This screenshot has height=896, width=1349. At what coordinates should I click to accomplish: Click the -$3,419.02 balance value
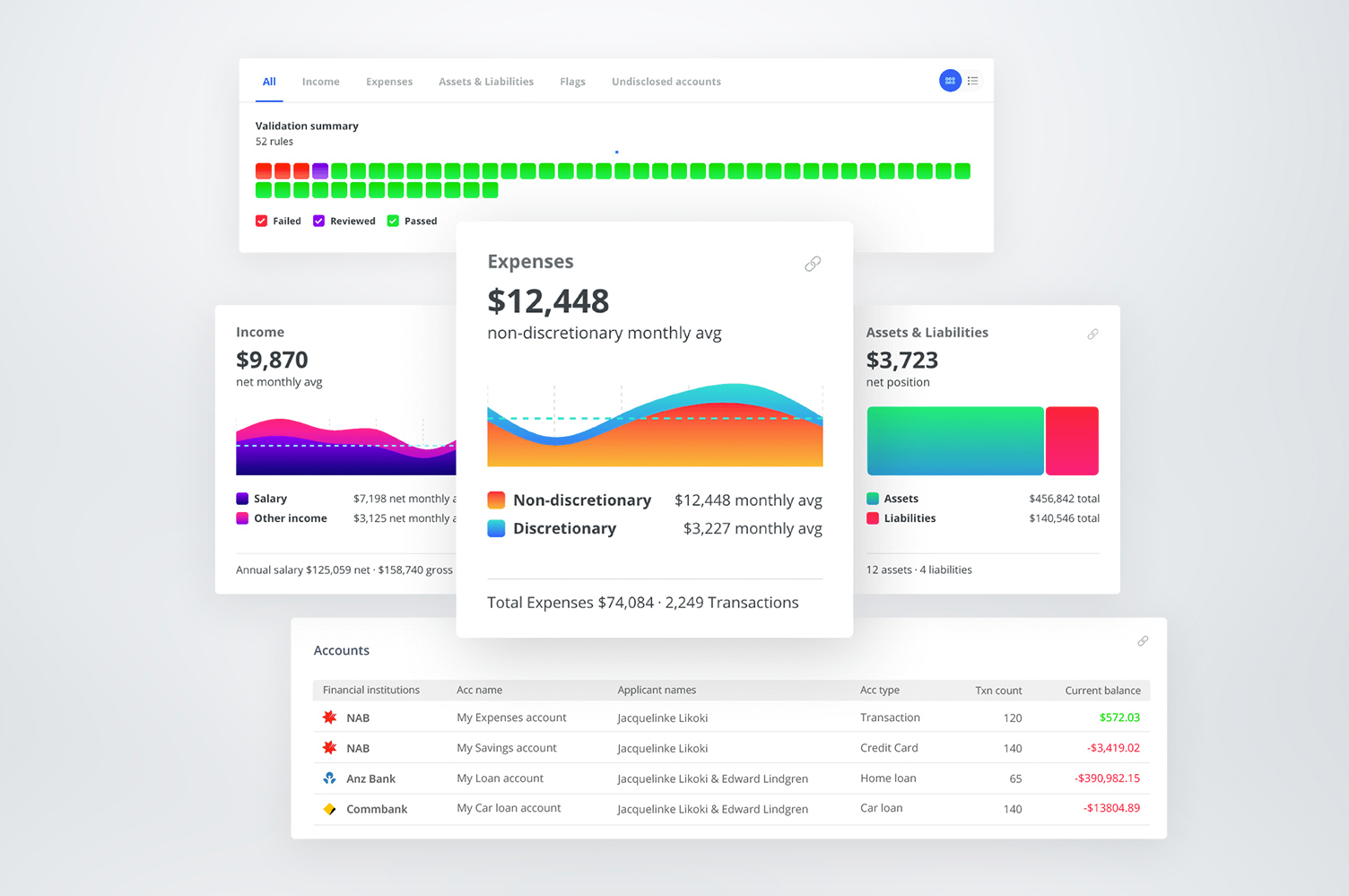[1113, 748]
